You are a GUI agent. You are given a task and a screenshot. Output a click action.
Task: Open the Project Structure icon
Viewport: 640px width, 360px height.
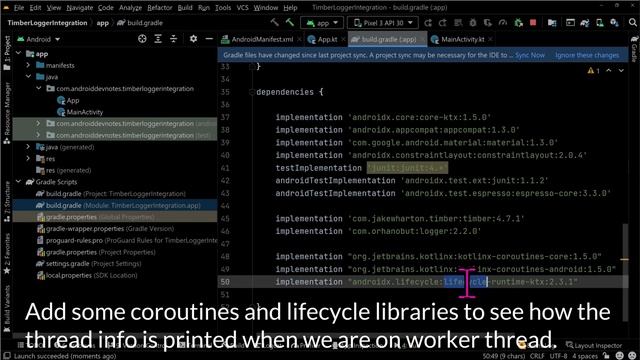pos(552,23)
